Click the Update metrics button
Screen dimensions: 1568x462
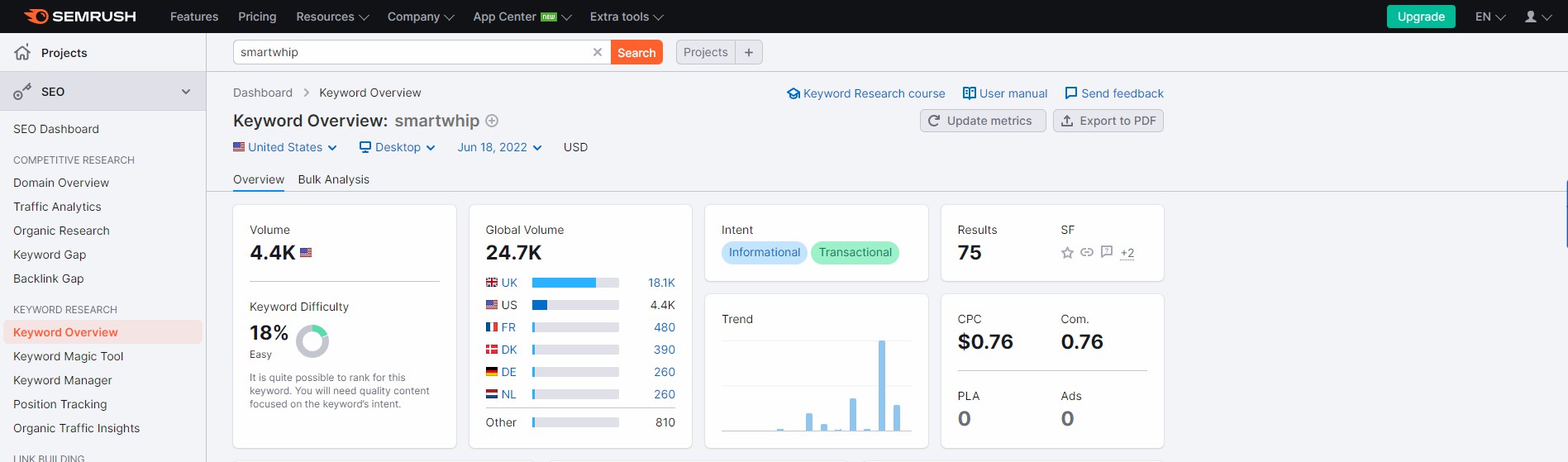[x=982, y=121]
